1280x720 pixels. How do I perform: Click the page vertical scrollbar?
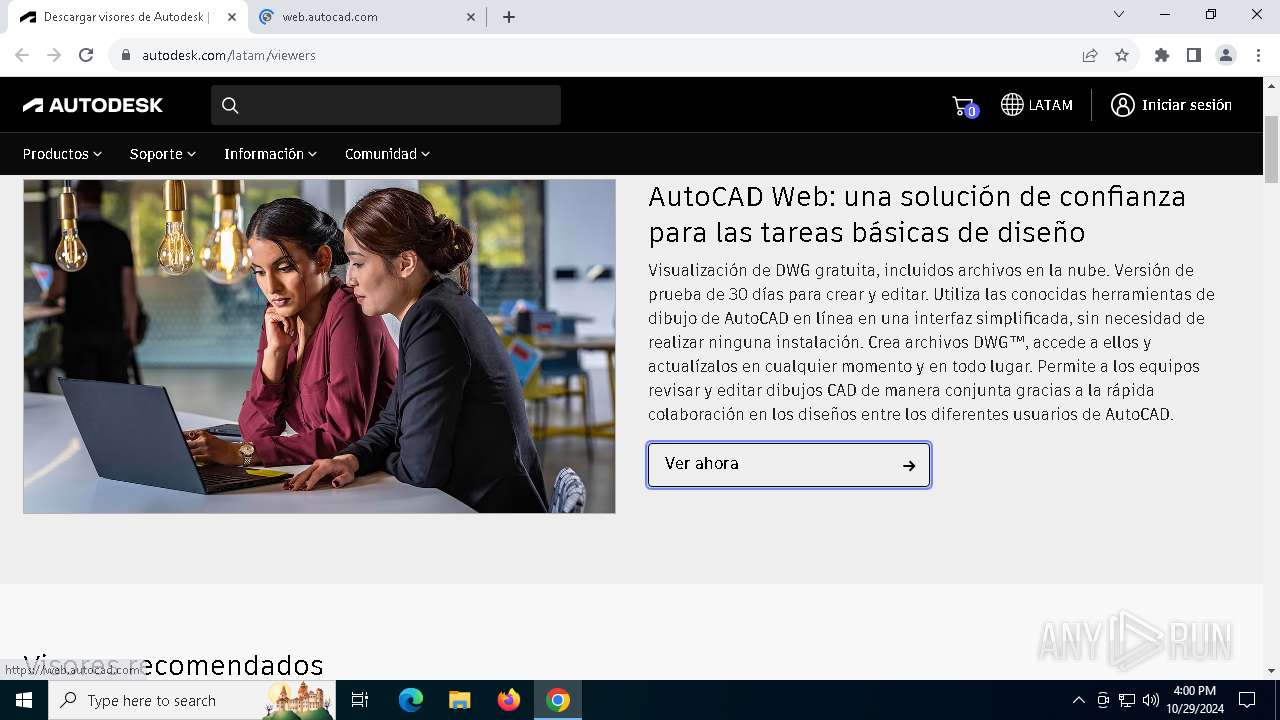pyautogui.click(x=1271, y=148)
